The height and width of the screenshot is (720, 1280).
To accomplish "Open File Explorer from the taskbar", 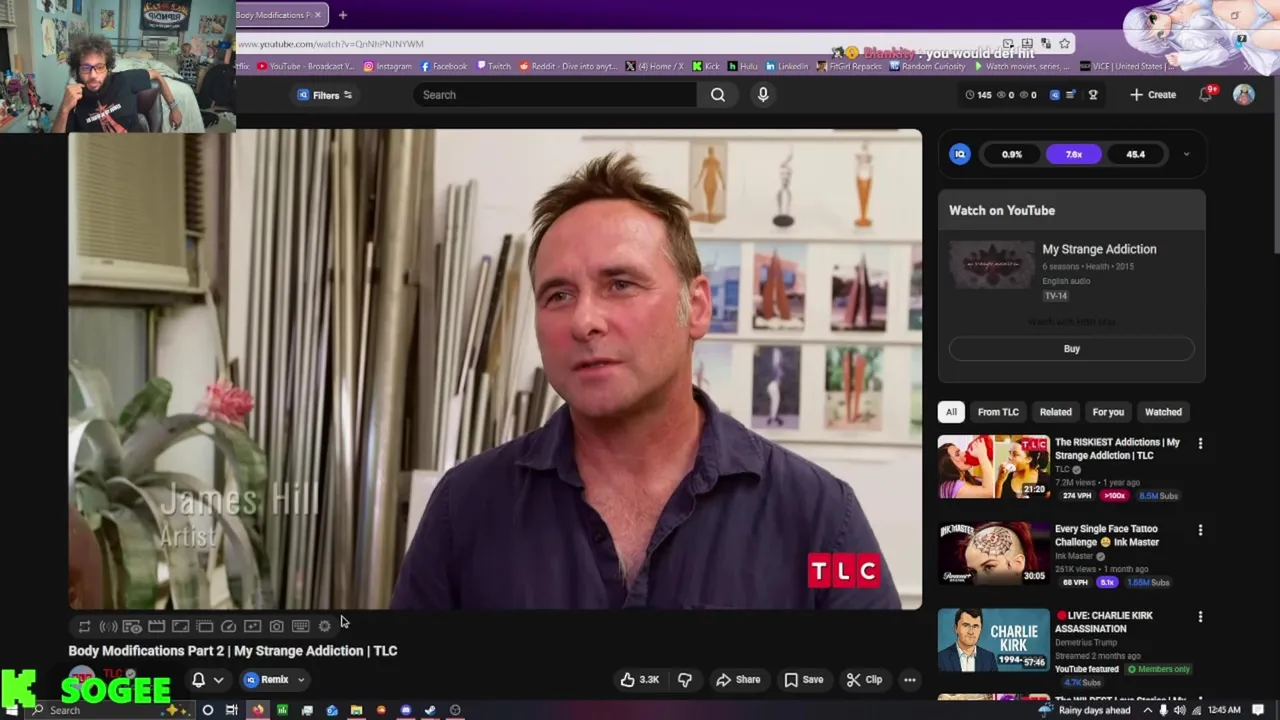I will [x=356, y=710].
